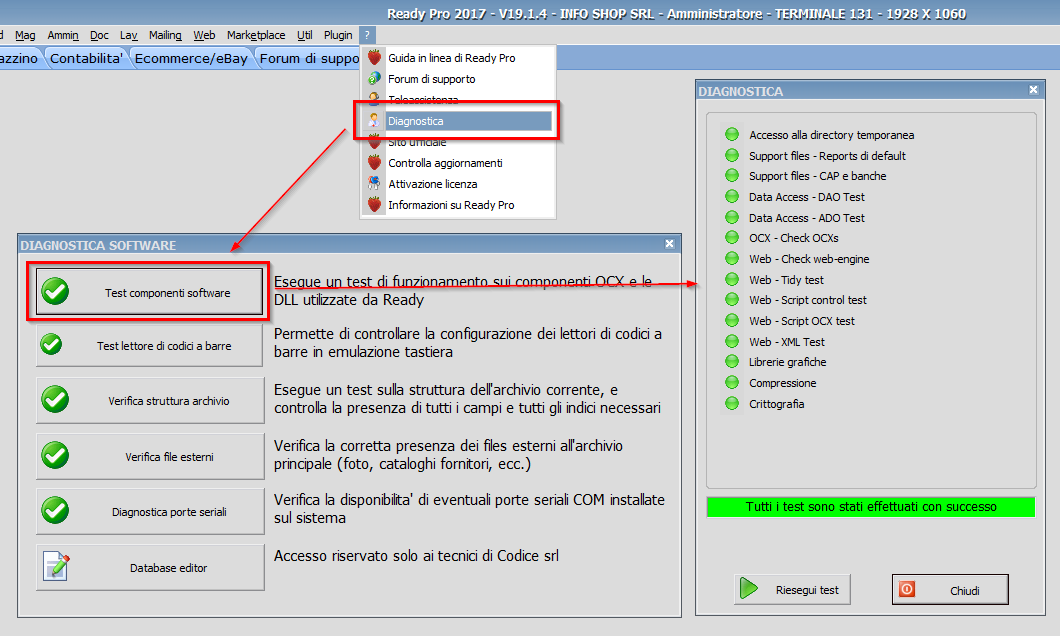Image resolution: width=1060 pixels, height=636 pixels.
Task: Open the Ammin menu
Action: click(63, 35)
